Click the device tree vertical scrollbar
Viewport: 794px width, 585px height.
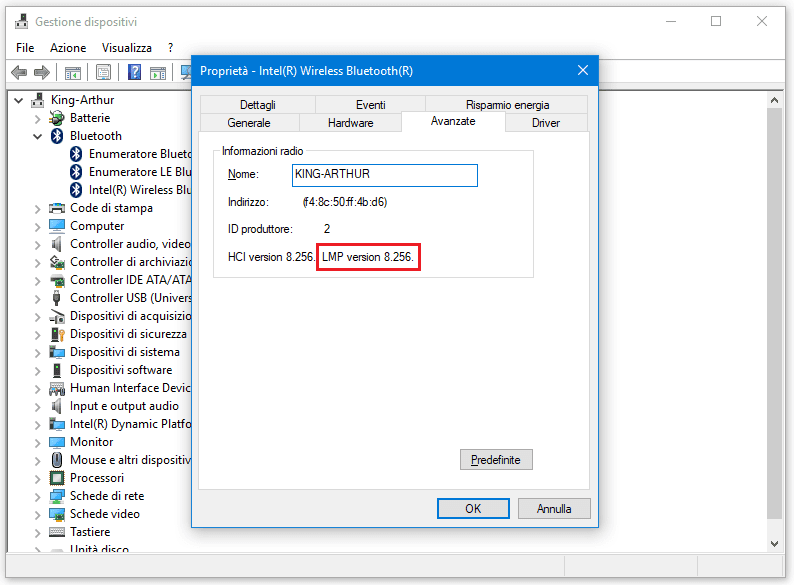(x=774, y=300)
